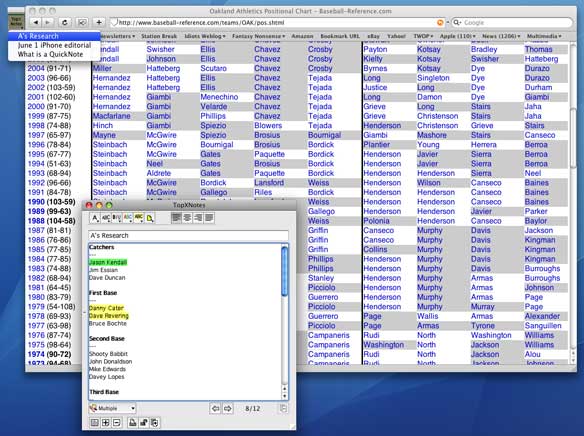Screen dimensions: 584x436
Task: Open text color menu in TopXNotes
Action: [128, 218]
